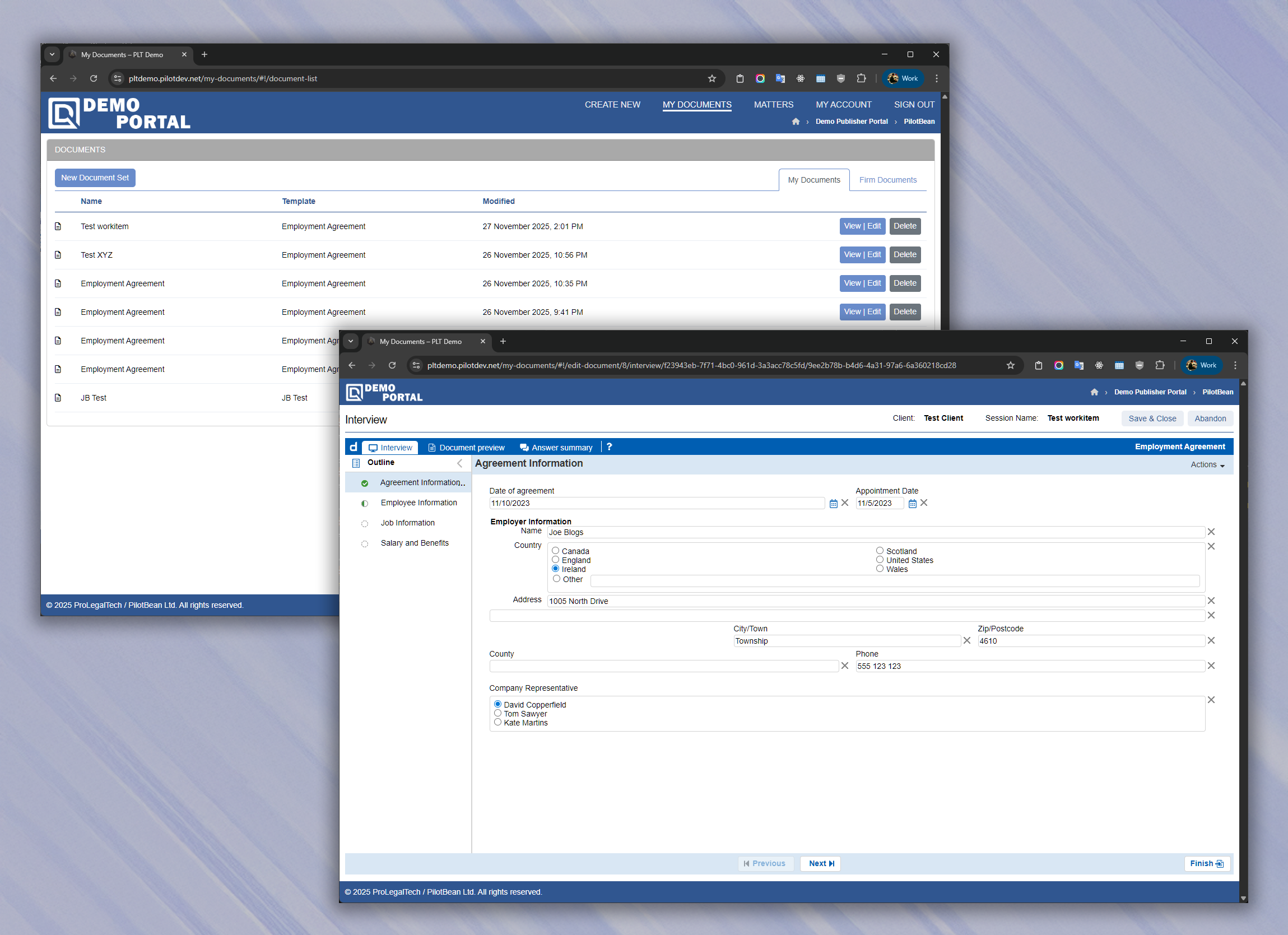Clear the employer Name field
1288x935 pixels.
click(x=1211, y=532)
